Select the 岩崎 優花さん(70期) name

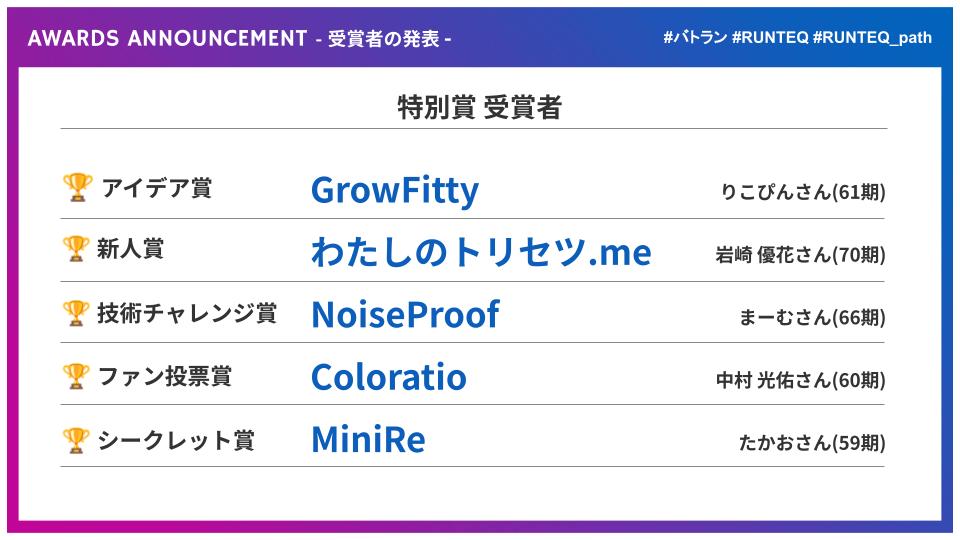800,254
